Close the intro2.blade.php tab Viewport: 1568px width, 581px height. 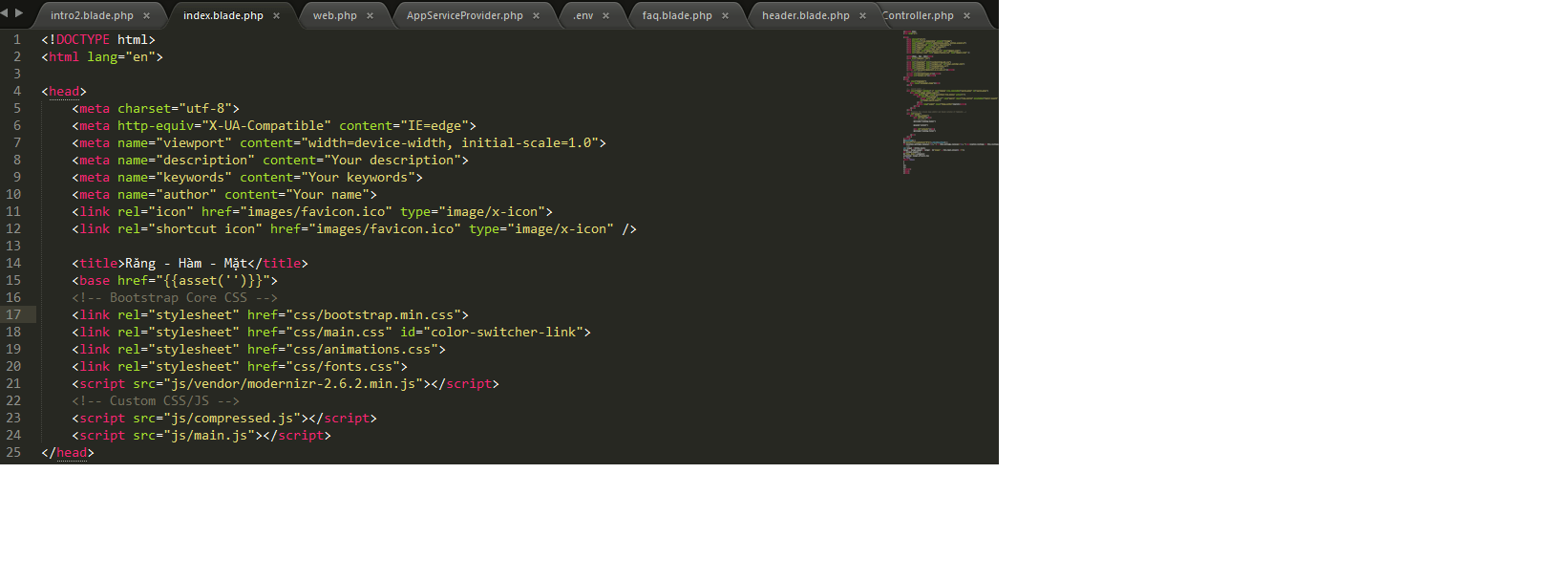pos(146,15)
